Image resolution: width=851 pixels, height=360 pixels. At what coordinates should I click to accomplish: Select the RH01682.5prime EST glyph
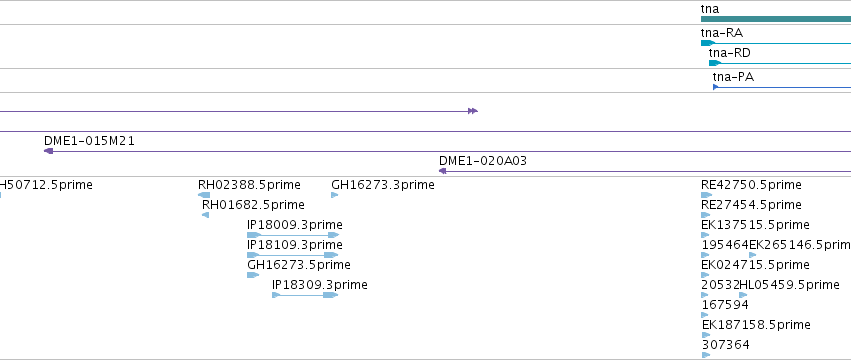click(x=205, y=215)
